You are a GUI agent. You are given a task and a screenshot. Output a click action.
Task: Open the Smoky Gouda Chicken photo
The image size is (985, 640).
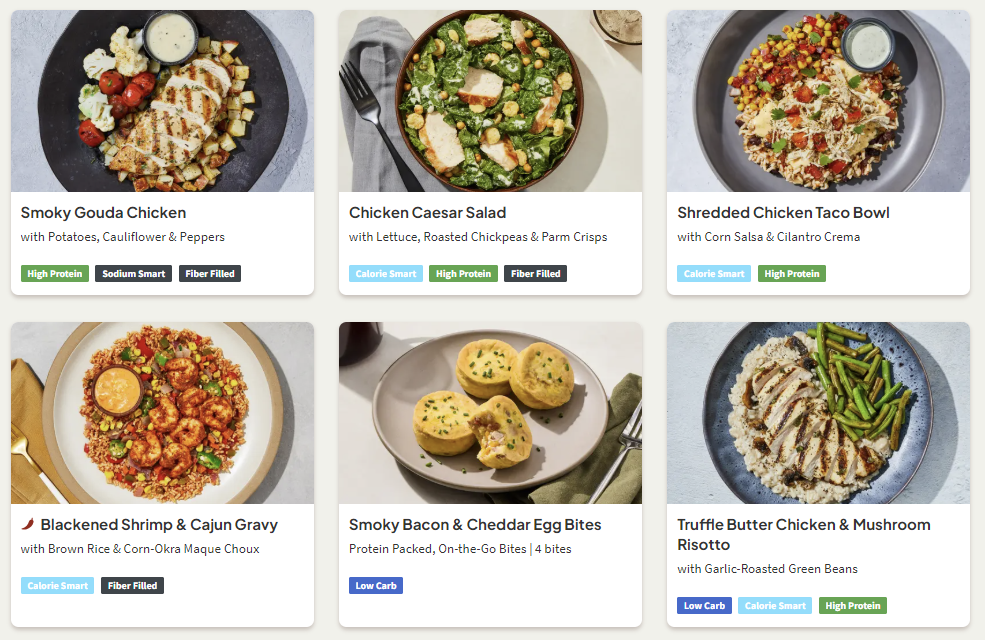point(162,101)
